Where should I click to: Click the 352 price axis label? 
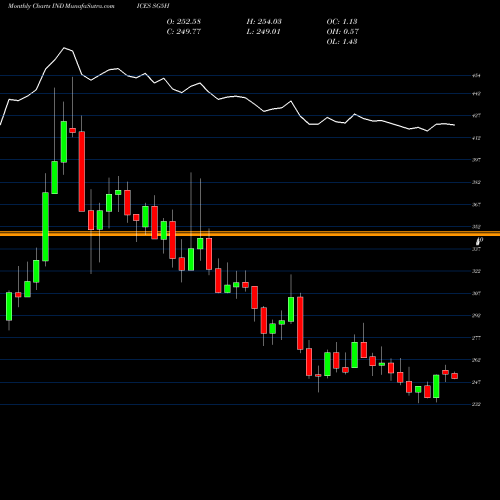pyautogui.click(x=476, y=227)
